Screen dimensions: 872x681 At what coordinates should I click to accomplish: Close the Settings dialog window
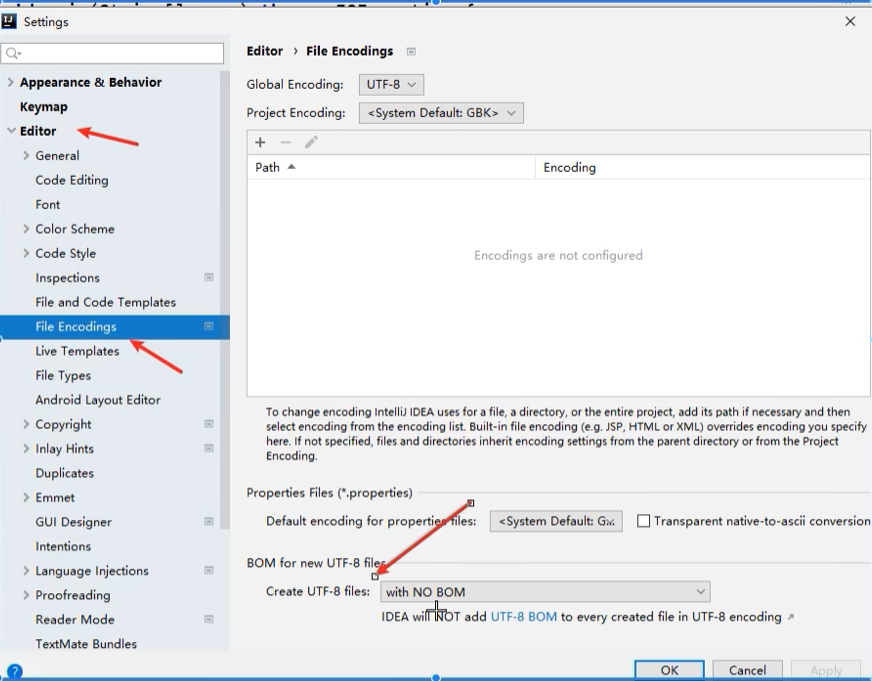(x=850, y=22)
